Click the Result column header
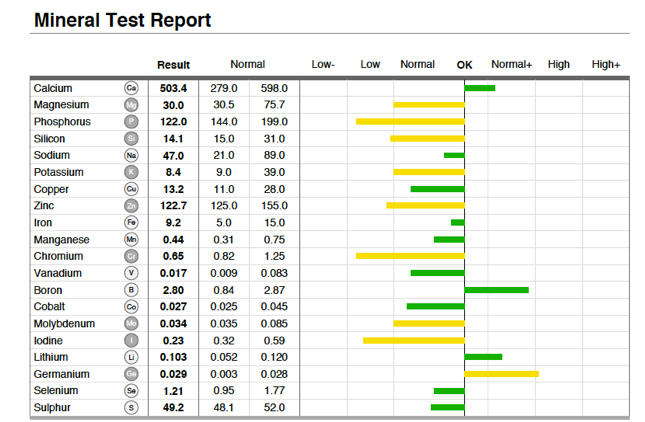 click(x=173, y=65)
